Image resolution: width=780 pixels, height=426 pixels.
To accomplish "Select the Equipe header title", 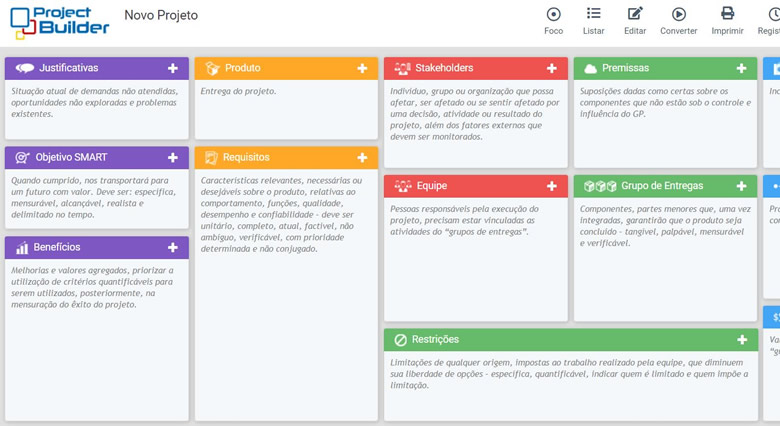I will point(432,186).
